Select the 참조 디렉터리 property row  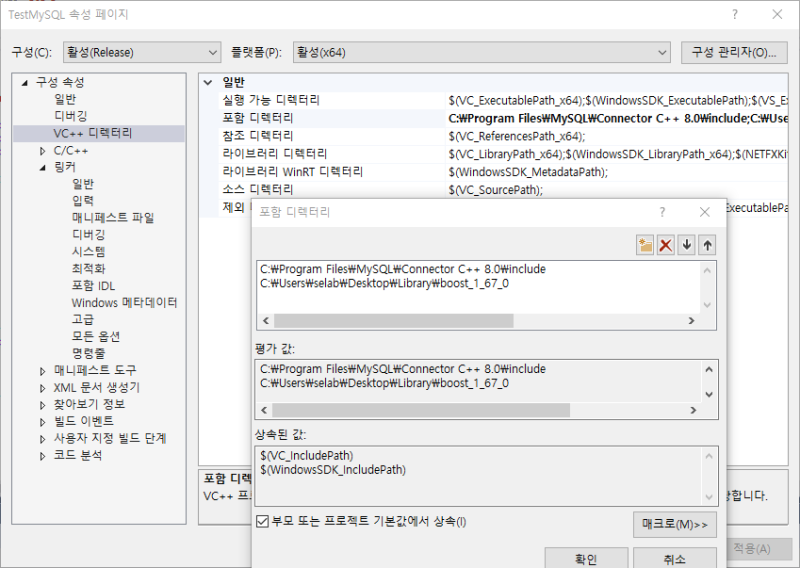pyautogui.click(x=504, y=136)
